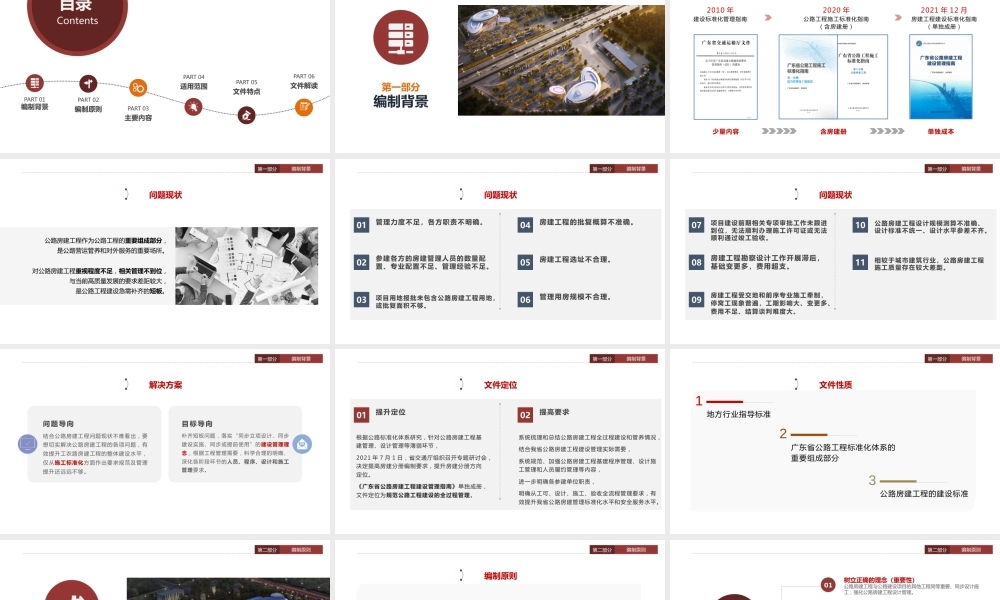
Task: Click the 文件定位 slide title
Action: point(501,385)
